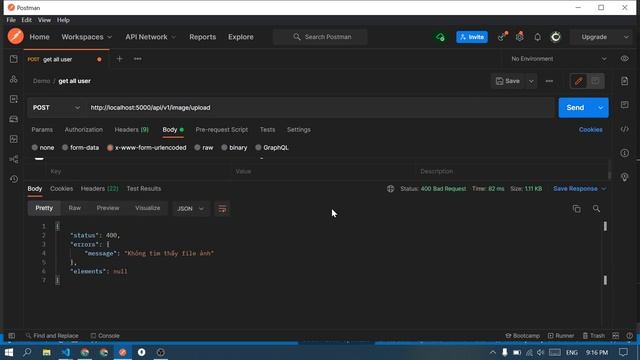The height and width of the screenshot is (360, 640).
Task: Open the Mock Servers sidebar icon
Action: pos(13,119)
